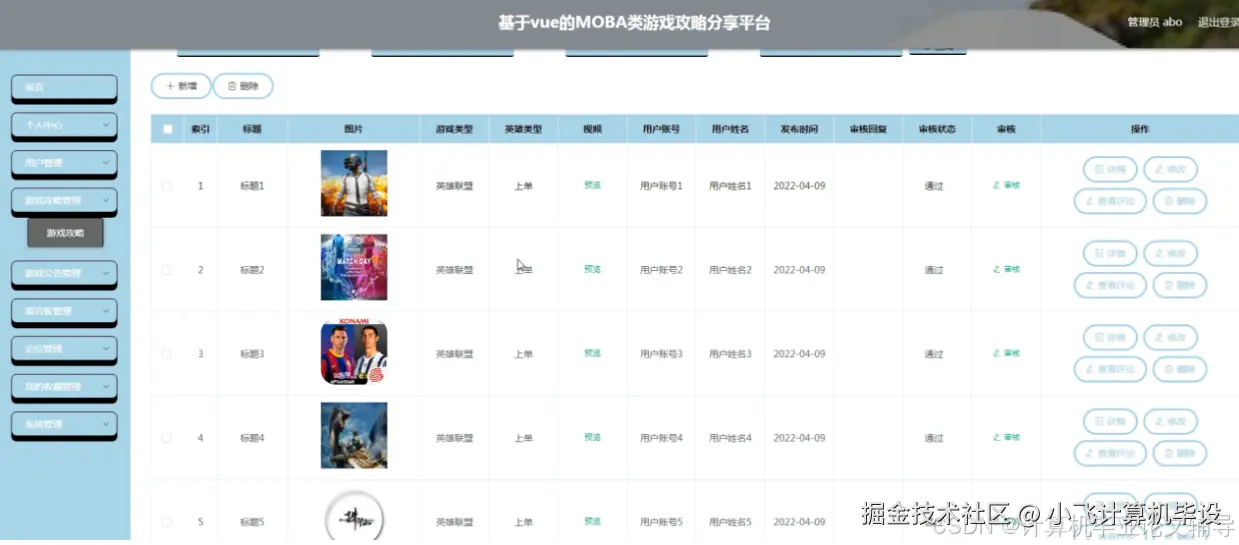
Task: Click the 发布时间 column header
Action: (x=799, y=130)
